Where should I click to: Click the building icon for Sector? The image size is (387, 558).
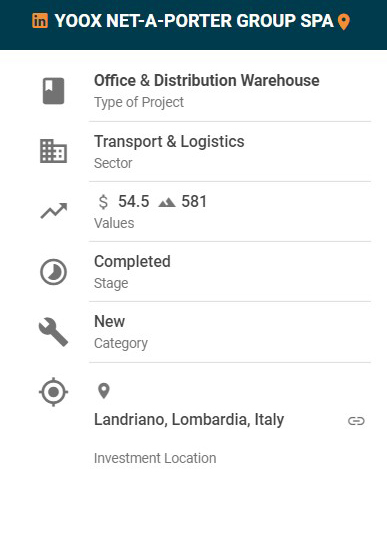tap(53, 151)
